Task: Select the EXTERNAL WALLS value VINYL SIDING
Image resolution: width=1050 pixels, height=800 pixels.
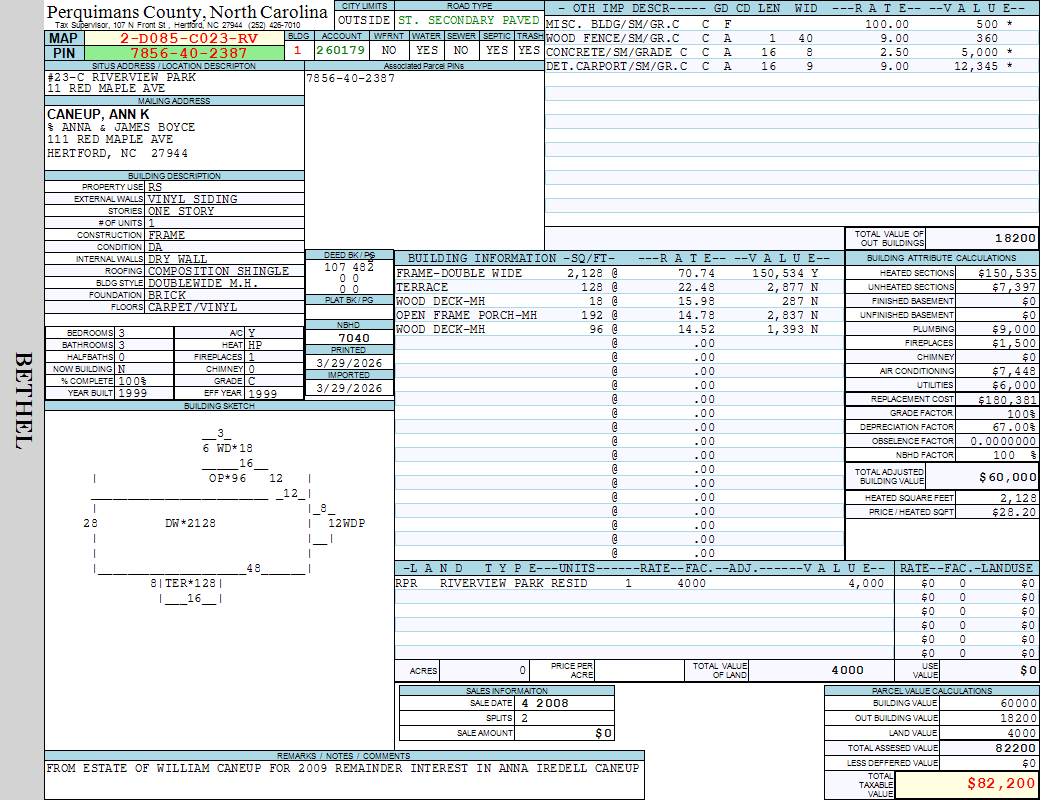Action: click(x=193, y=199)
